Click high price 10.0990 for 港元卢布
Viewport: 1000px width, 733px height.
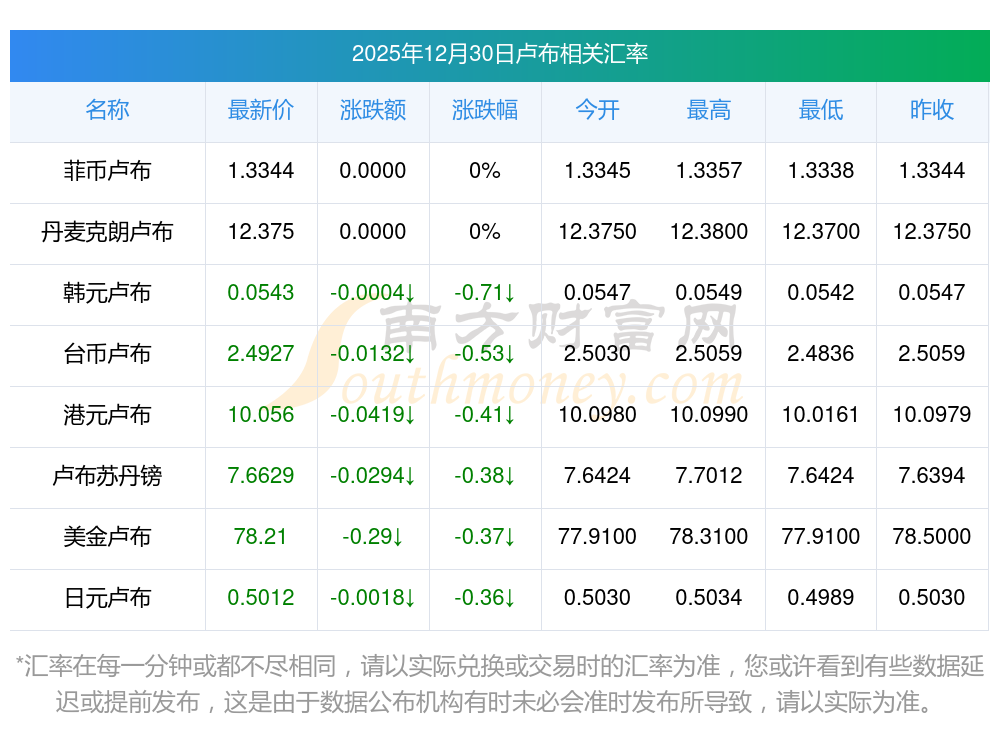[709, 415]
